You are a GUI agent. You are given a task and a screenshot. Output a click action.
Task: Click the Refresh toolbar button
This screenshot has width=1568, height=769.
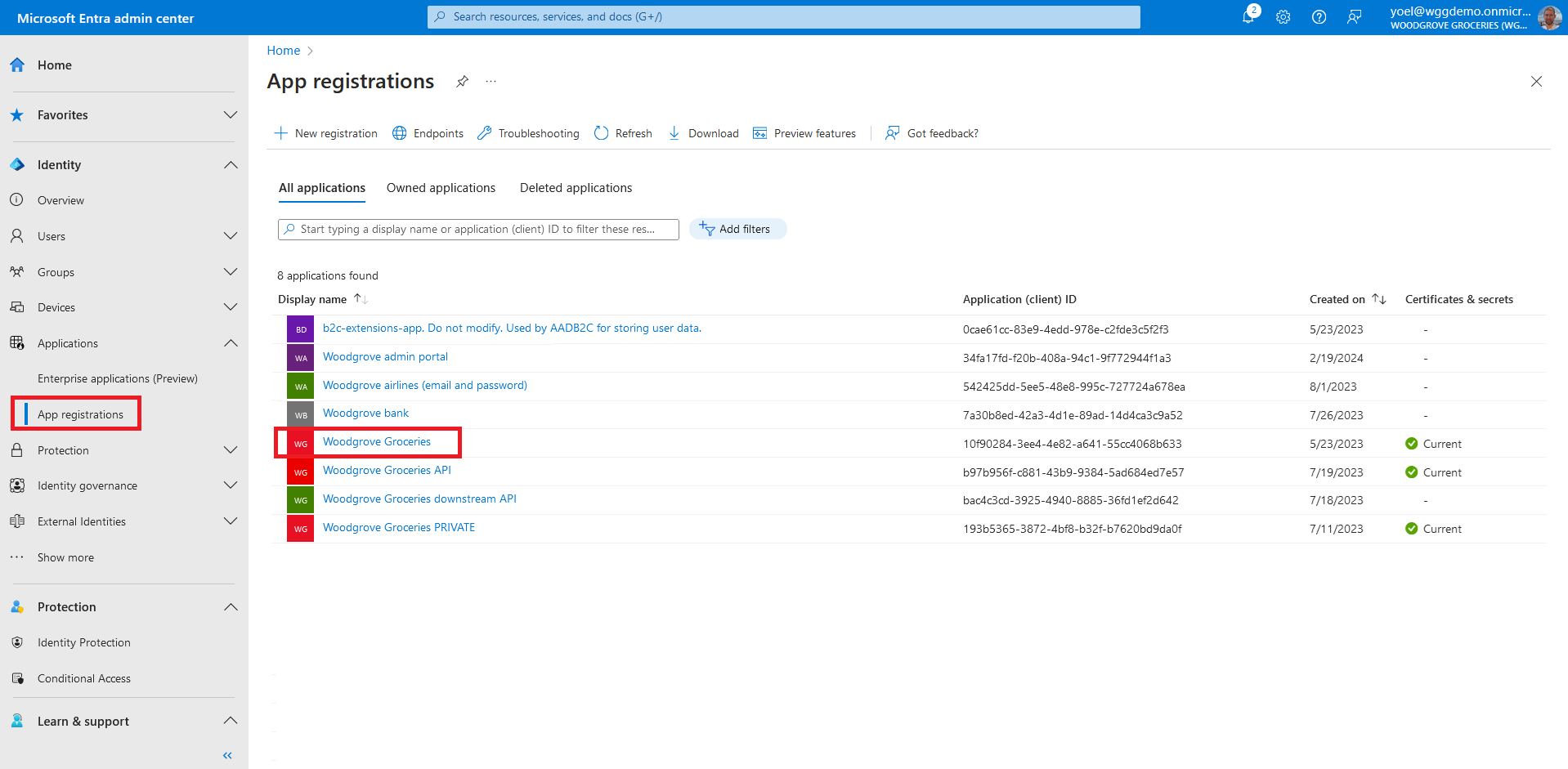coord(623,133)
